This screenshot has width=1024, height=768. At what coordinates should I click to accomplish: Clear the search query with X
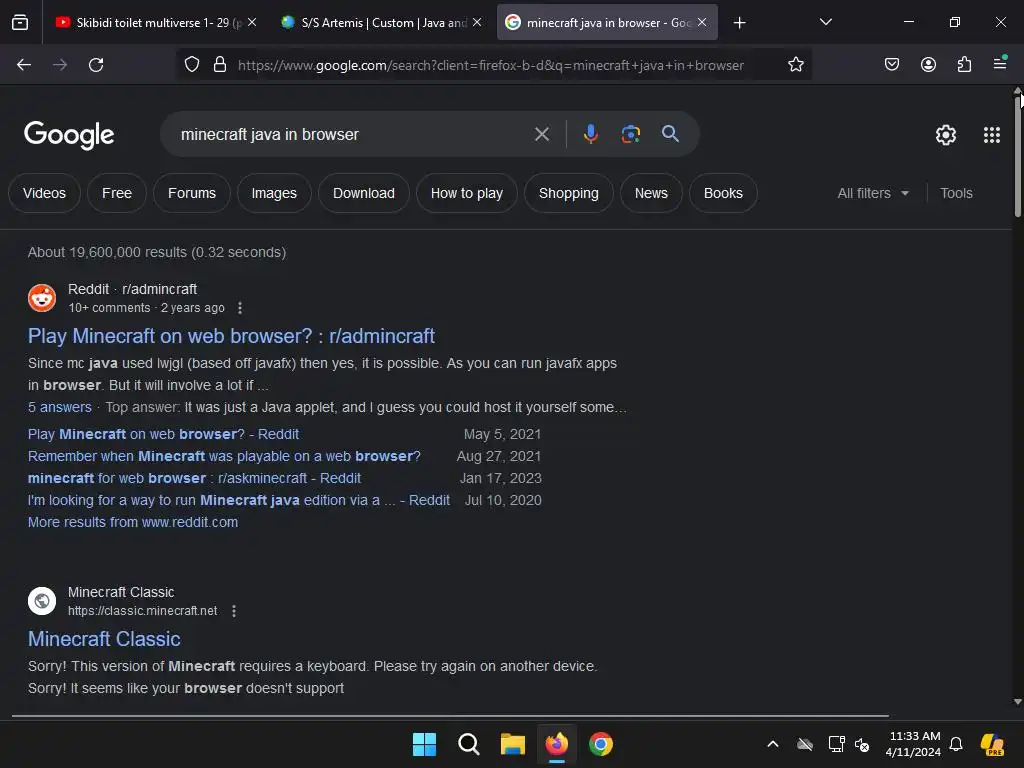(x=541, y=135)
